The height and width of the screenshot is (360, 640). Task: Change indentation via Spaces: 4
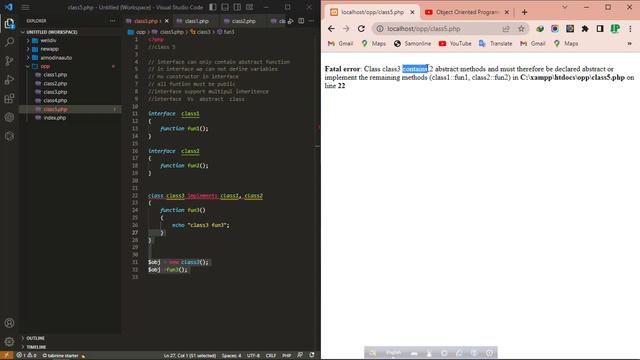click(231, 356)
